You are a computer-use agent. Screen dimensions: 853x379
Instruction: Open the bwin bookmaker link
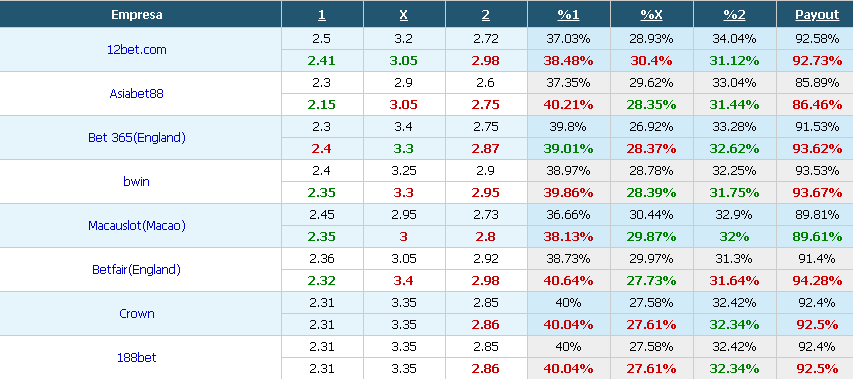[137, 182]
